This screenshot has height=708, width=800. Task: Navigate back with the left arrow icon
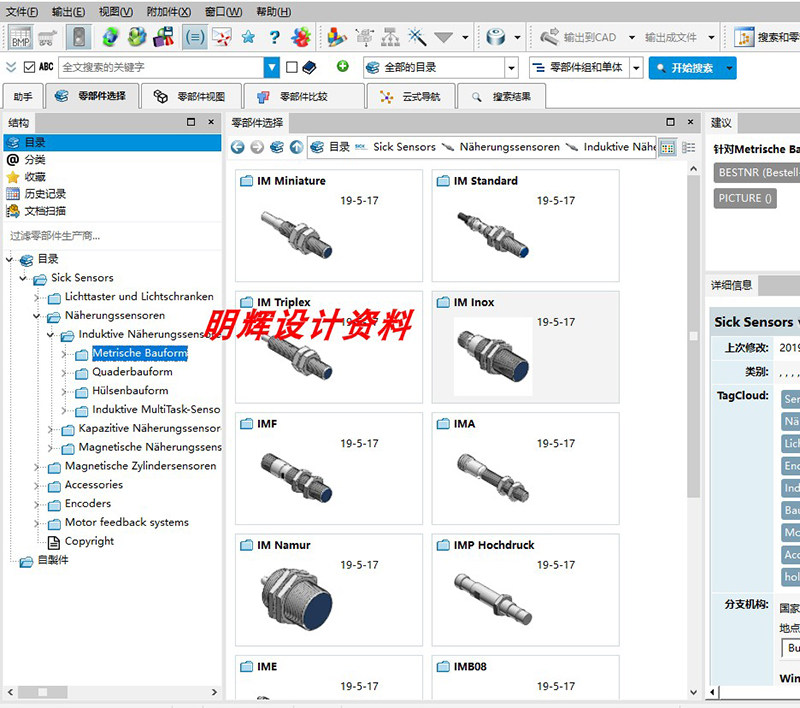pyautogui.click(x=238, y=147)
